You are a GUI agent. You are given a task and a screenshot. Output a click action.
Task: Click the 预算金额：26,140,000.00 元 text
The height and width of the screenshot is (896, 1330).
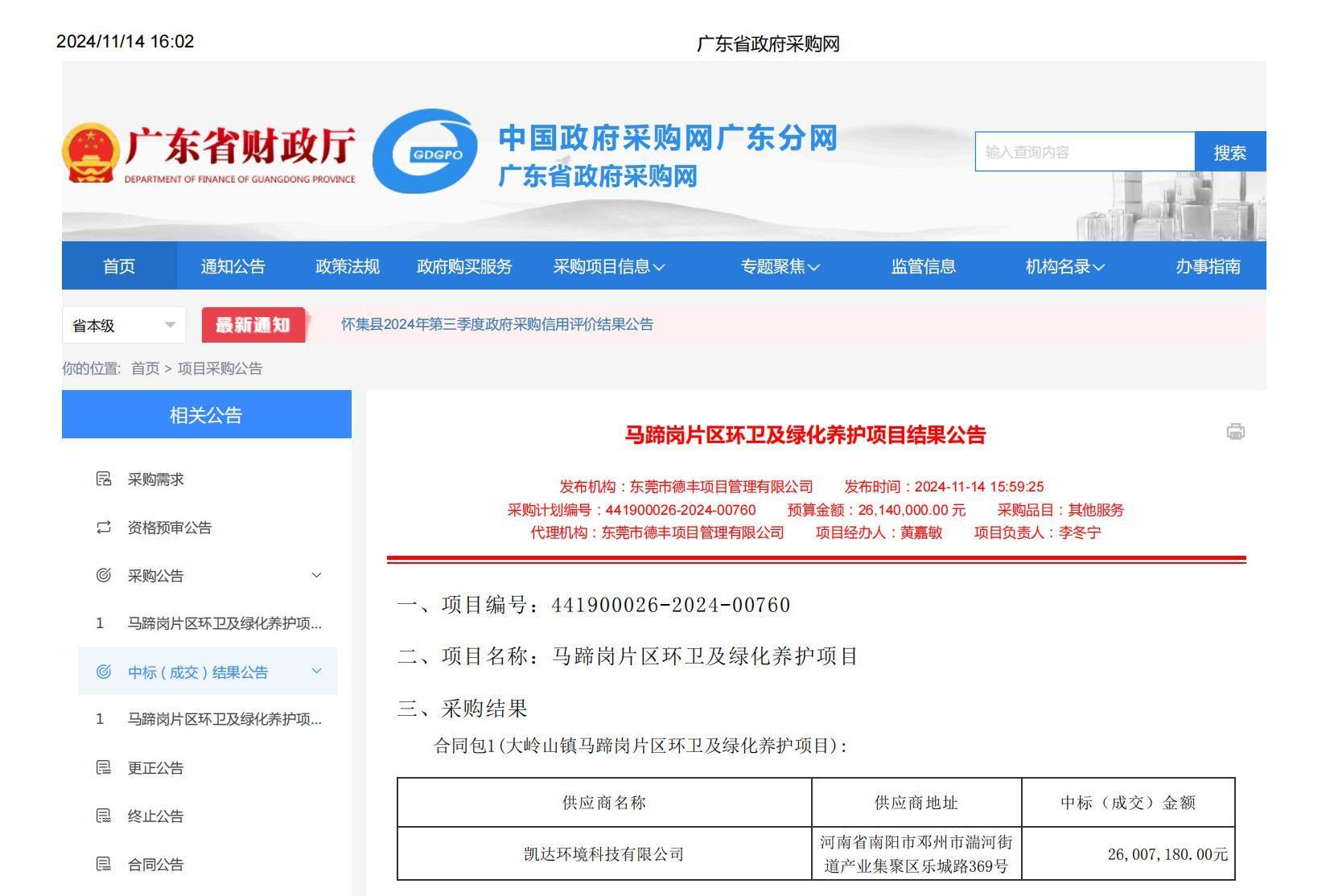point(876,510)
